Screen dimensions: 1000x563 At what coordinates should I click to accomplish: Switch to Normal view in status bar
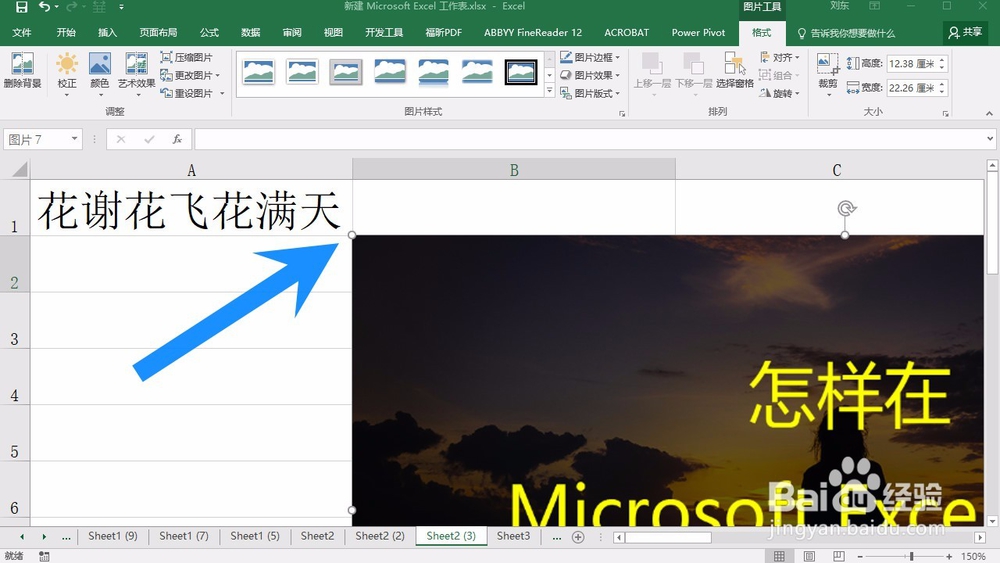click(779, 556)
